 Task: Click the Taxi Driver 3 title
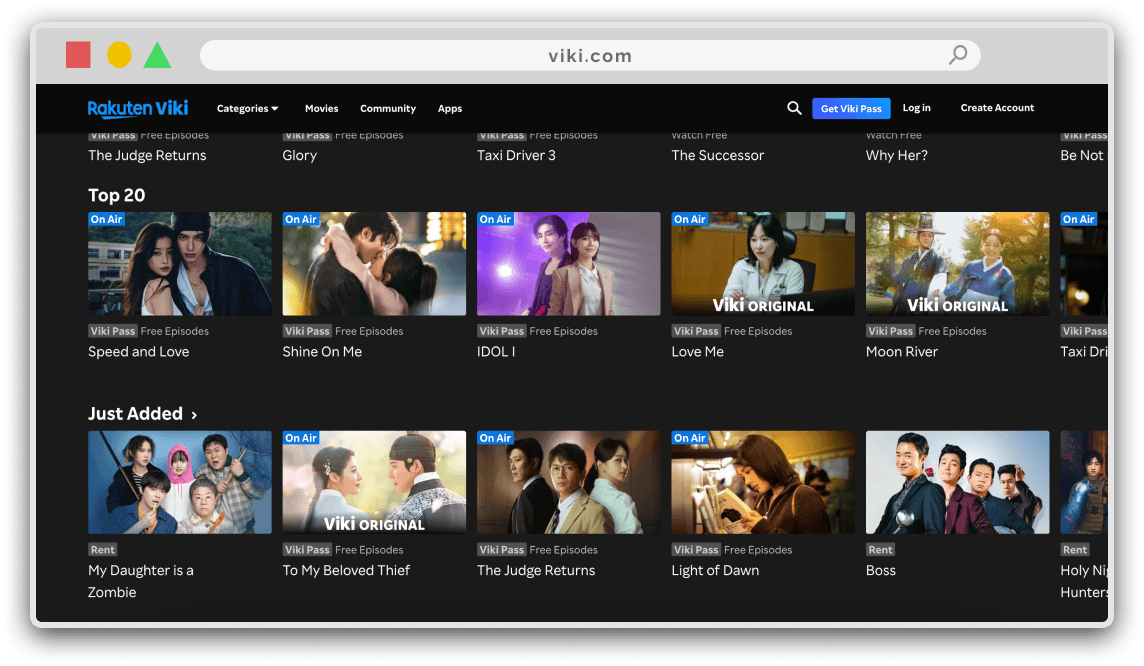(516, 155)
